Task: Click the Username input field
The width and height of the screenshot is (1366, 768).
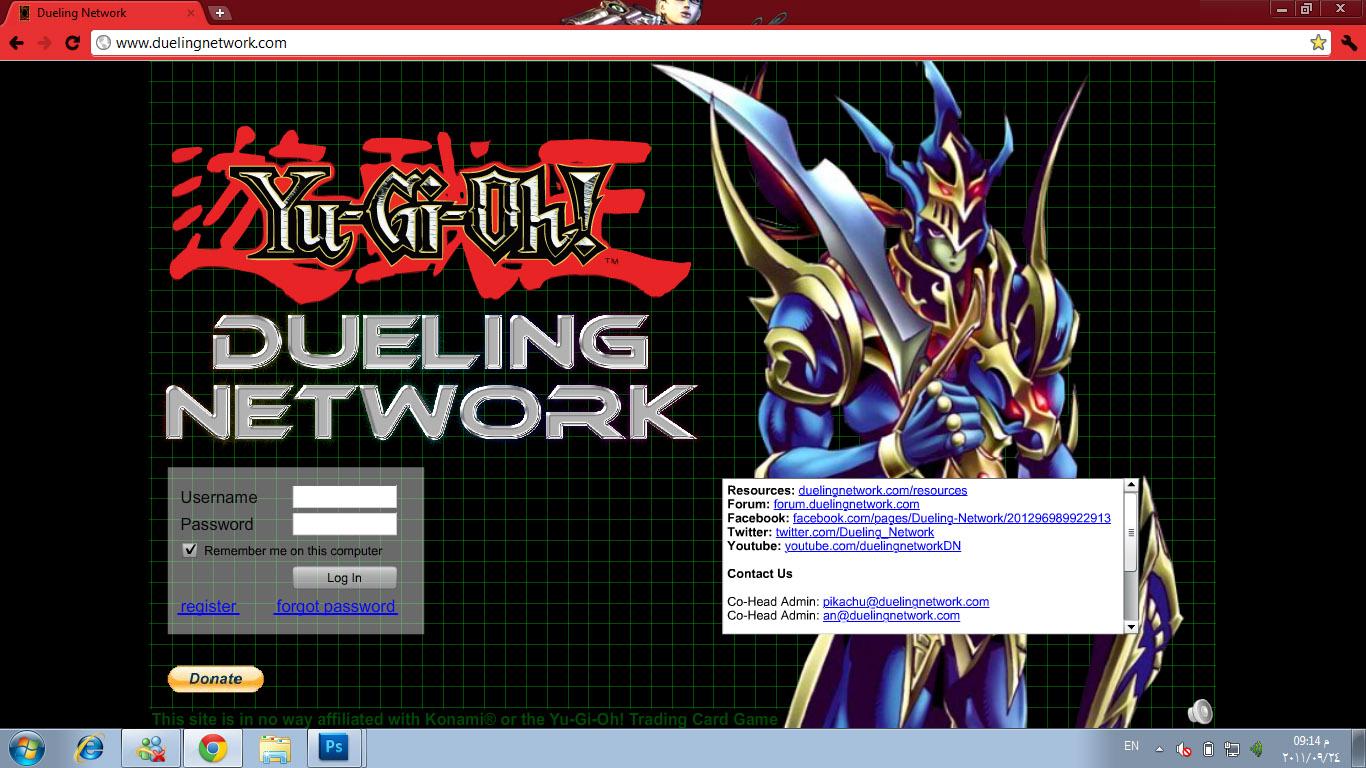Action: tap(344, 497)
